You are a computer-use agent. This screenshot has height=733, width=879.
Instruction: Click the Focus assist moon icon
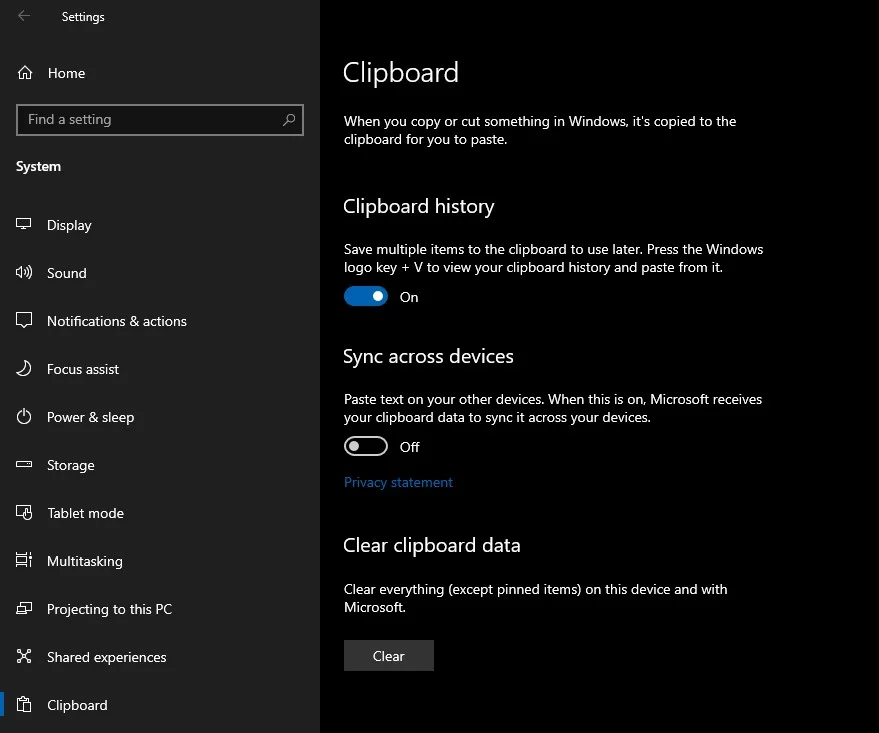[x=24, y=368]
